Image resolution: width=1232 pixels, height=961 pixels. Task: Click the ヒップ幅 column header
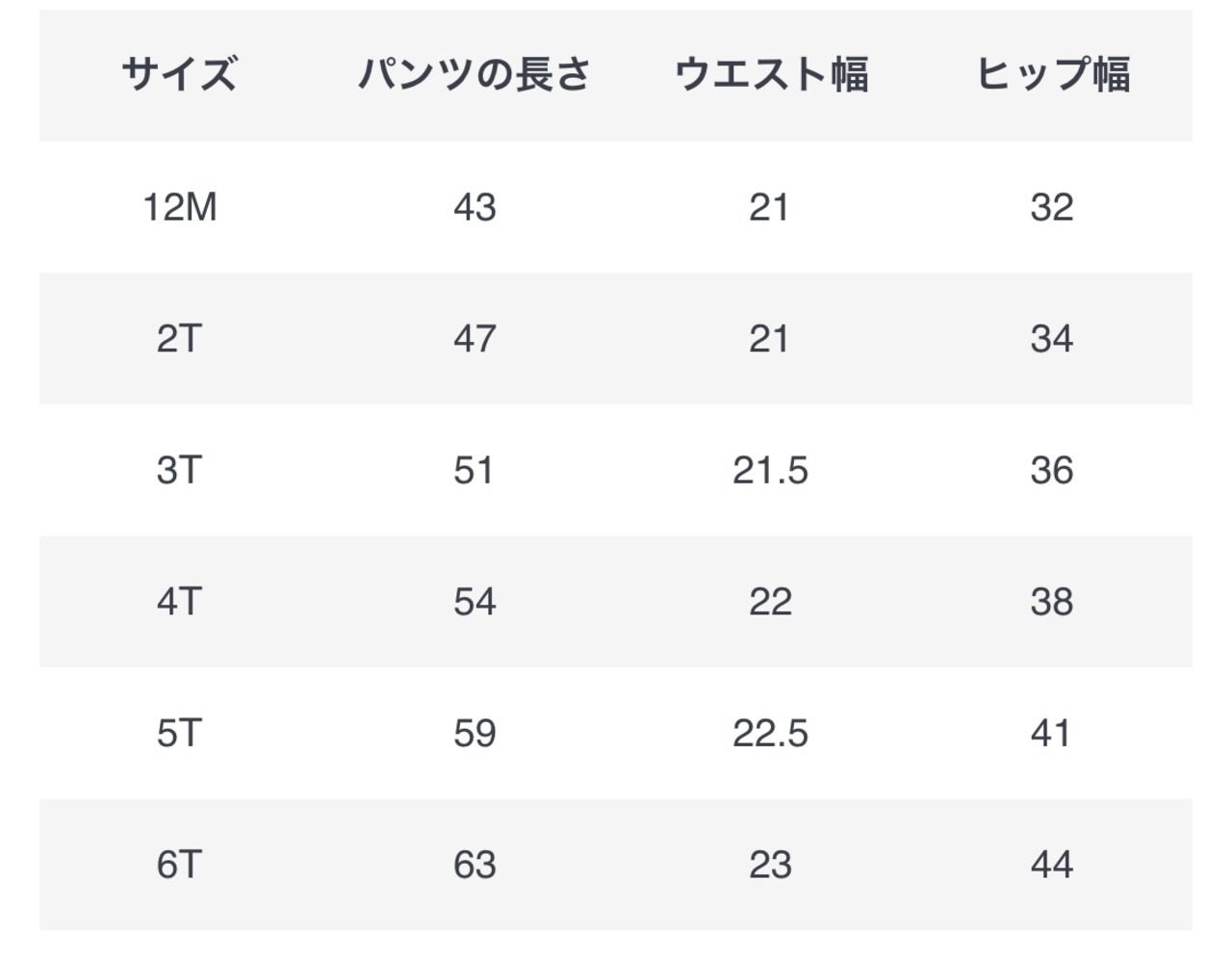pos(1052,74)
